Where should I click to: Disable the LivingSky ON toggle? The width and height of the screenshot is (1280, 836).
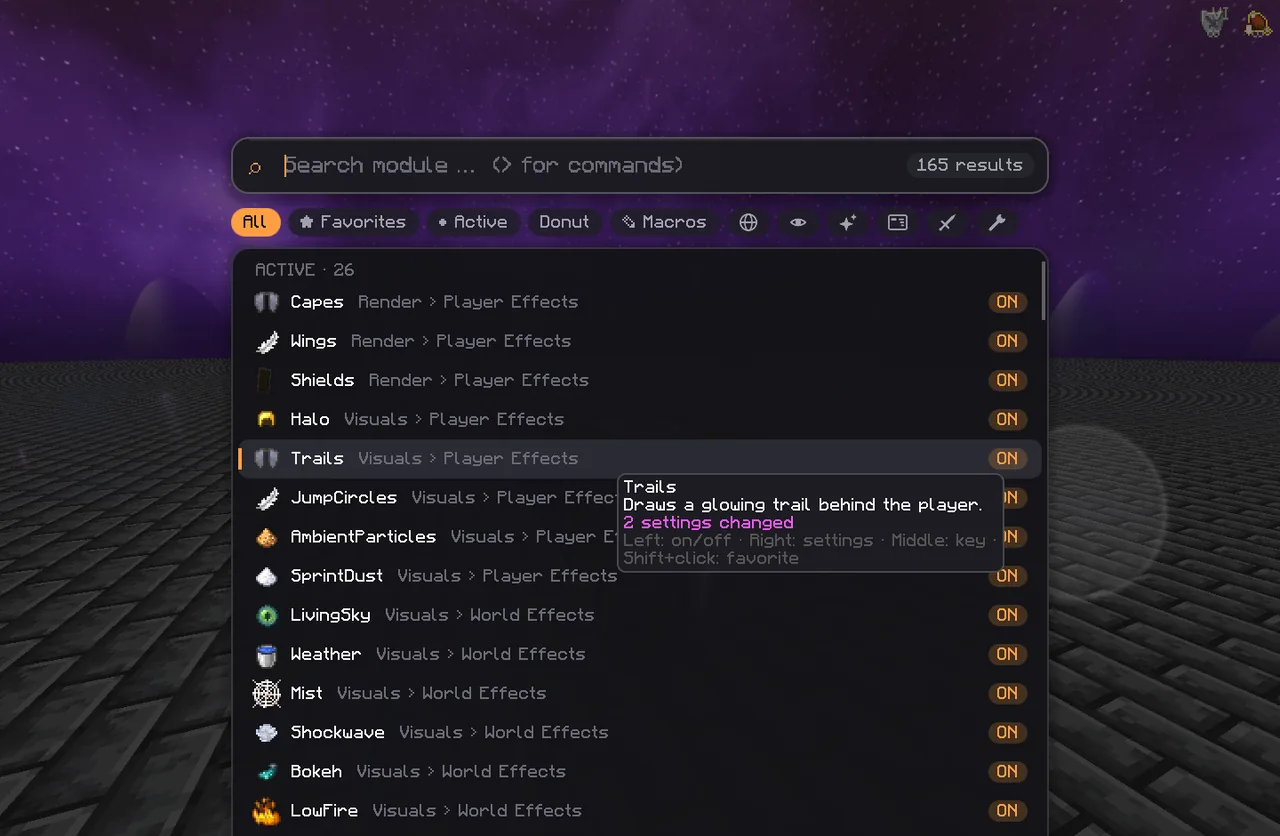pyautogui.click(x=1007, y=615)
